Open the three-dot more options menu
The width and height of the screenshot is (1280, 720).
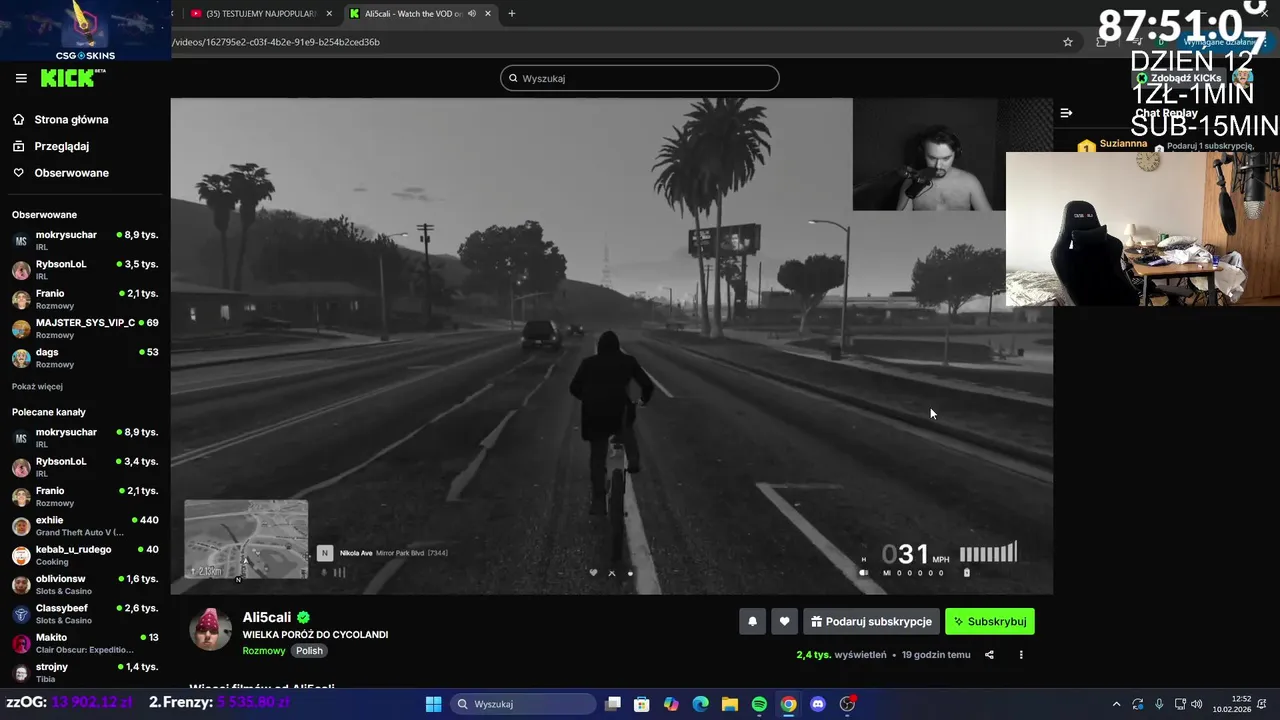[1021, 655]
